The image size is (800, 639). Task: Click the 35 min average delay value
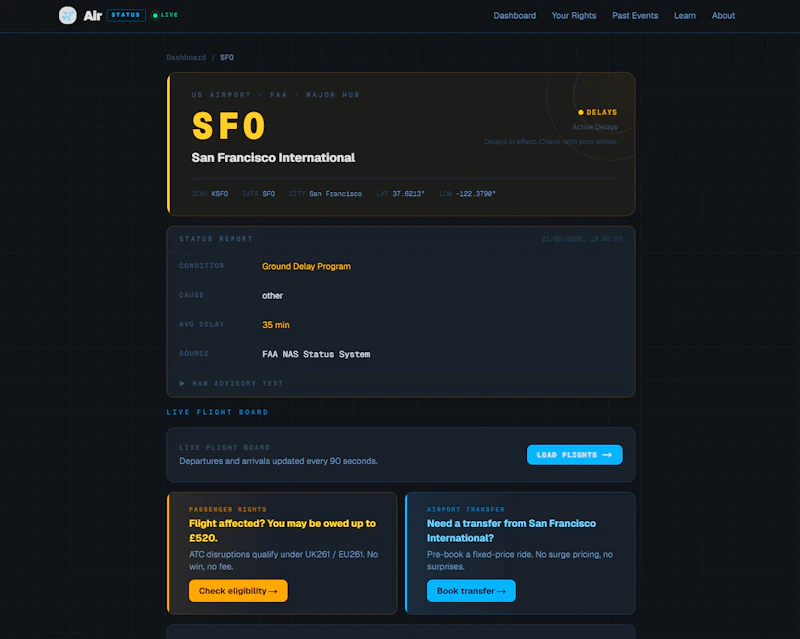(x=276, y=325)
